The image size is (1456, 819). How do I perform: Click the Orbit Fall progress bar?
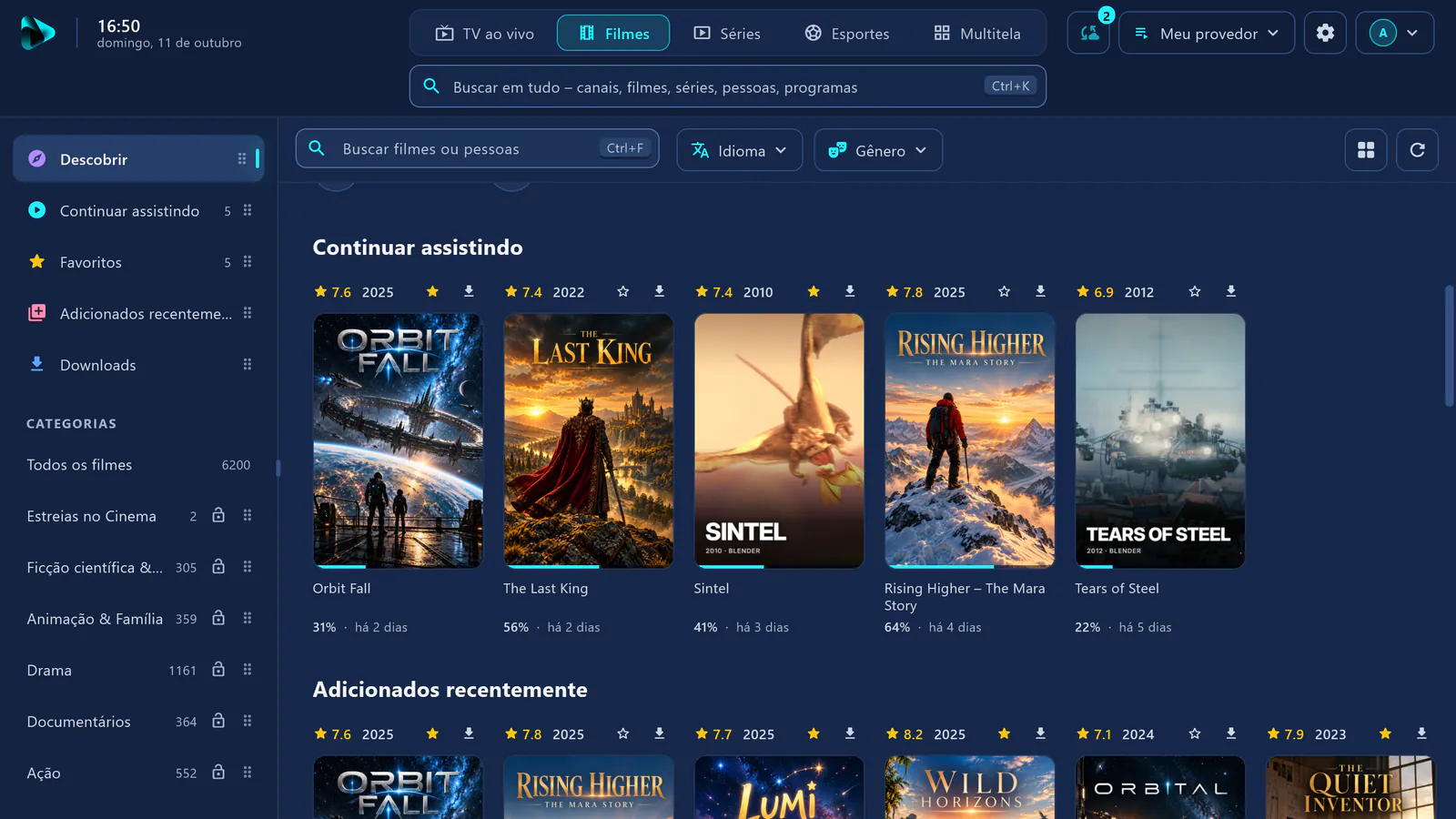(398, 566)
